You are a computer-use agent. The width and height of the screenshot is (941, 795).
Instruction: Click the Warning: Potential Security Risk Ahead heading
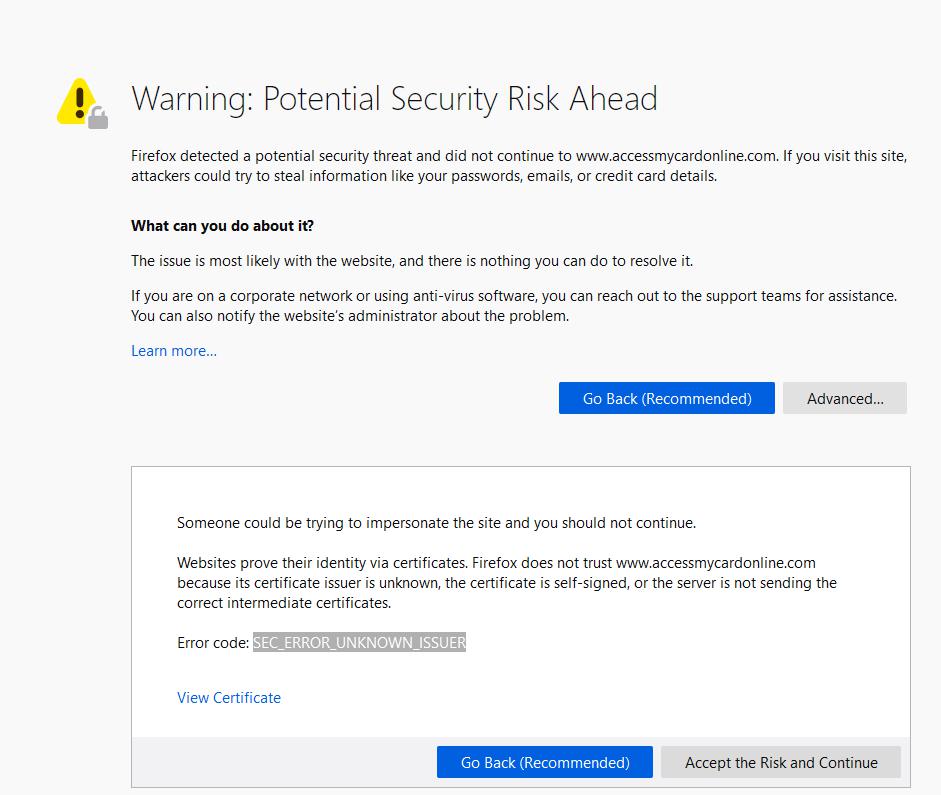pos(394,99)
